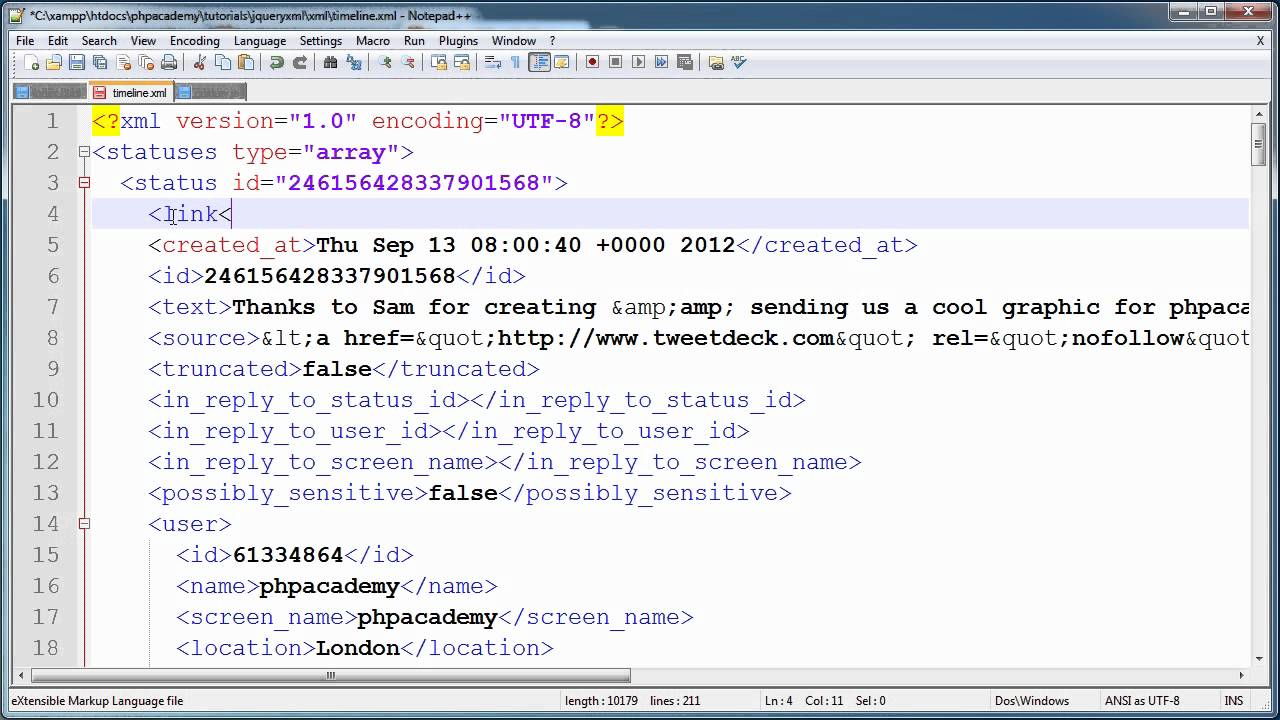
Task: Click line number 9 in the margin
Action: pyautogui.click(x=52, y=369)
